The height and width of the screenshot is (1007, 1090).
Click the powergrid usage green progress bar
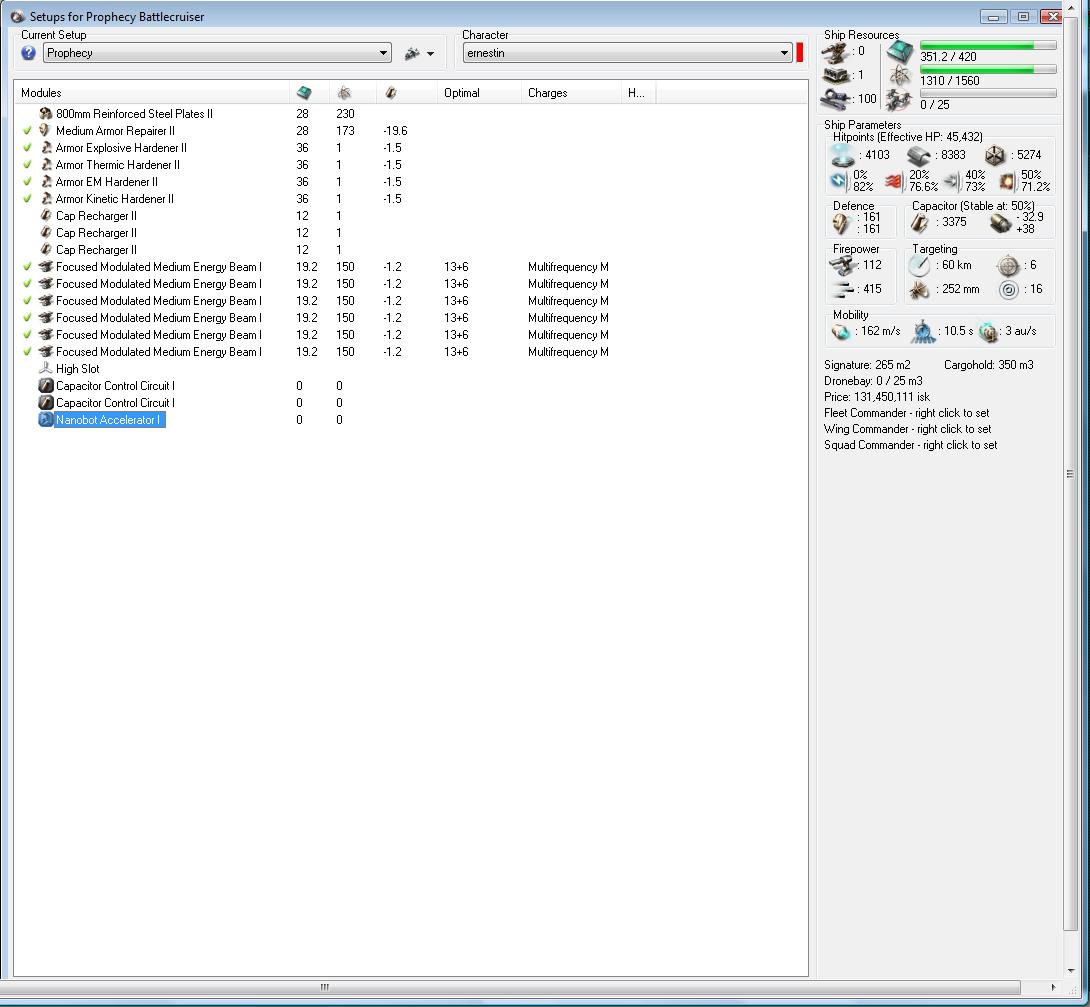[x=988, y=69]
